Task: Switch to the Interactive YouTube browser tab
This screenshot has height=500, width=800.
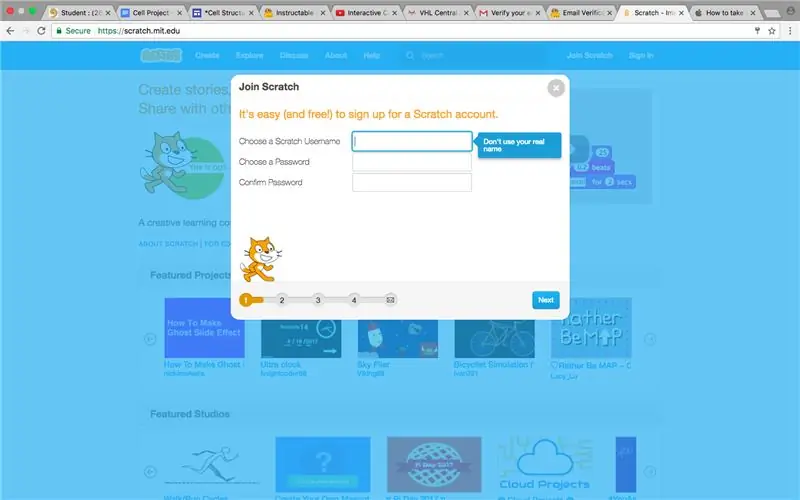Action: tap(366, 13)
